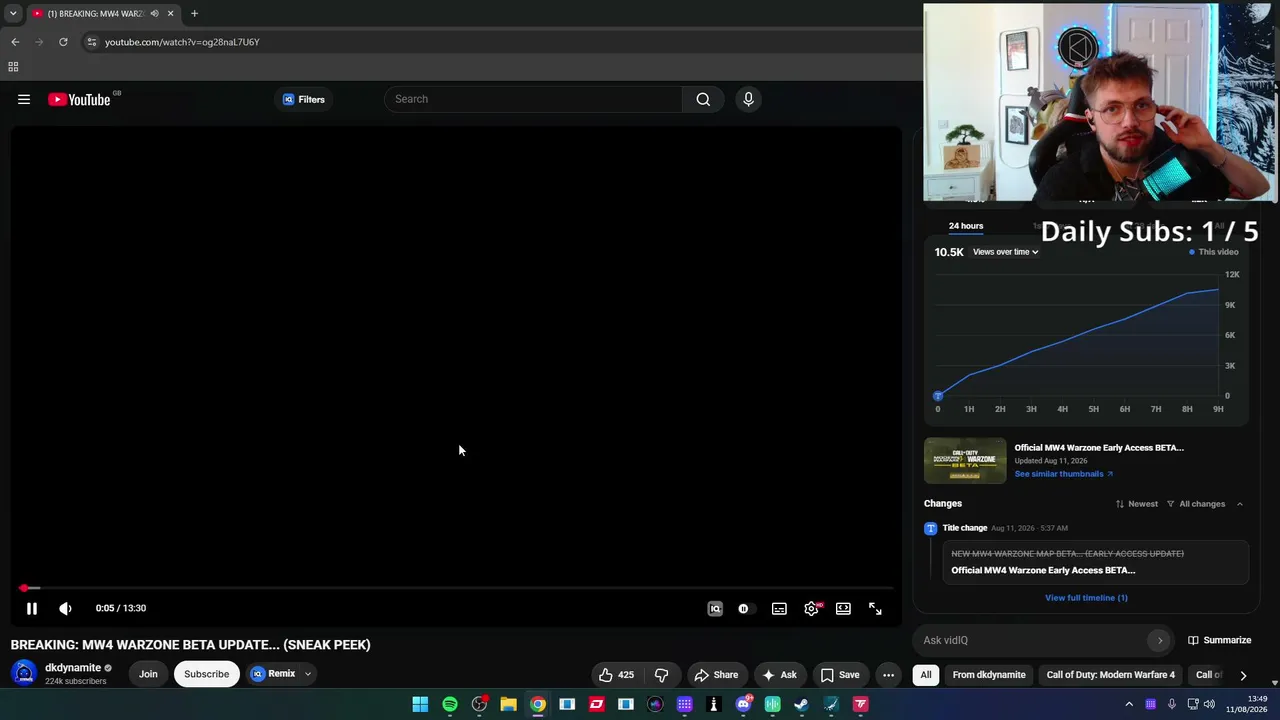The width and height of the screenshot is (1280, 720).
Task: Show hidden system tray icons
Action: click(1129, 704)
